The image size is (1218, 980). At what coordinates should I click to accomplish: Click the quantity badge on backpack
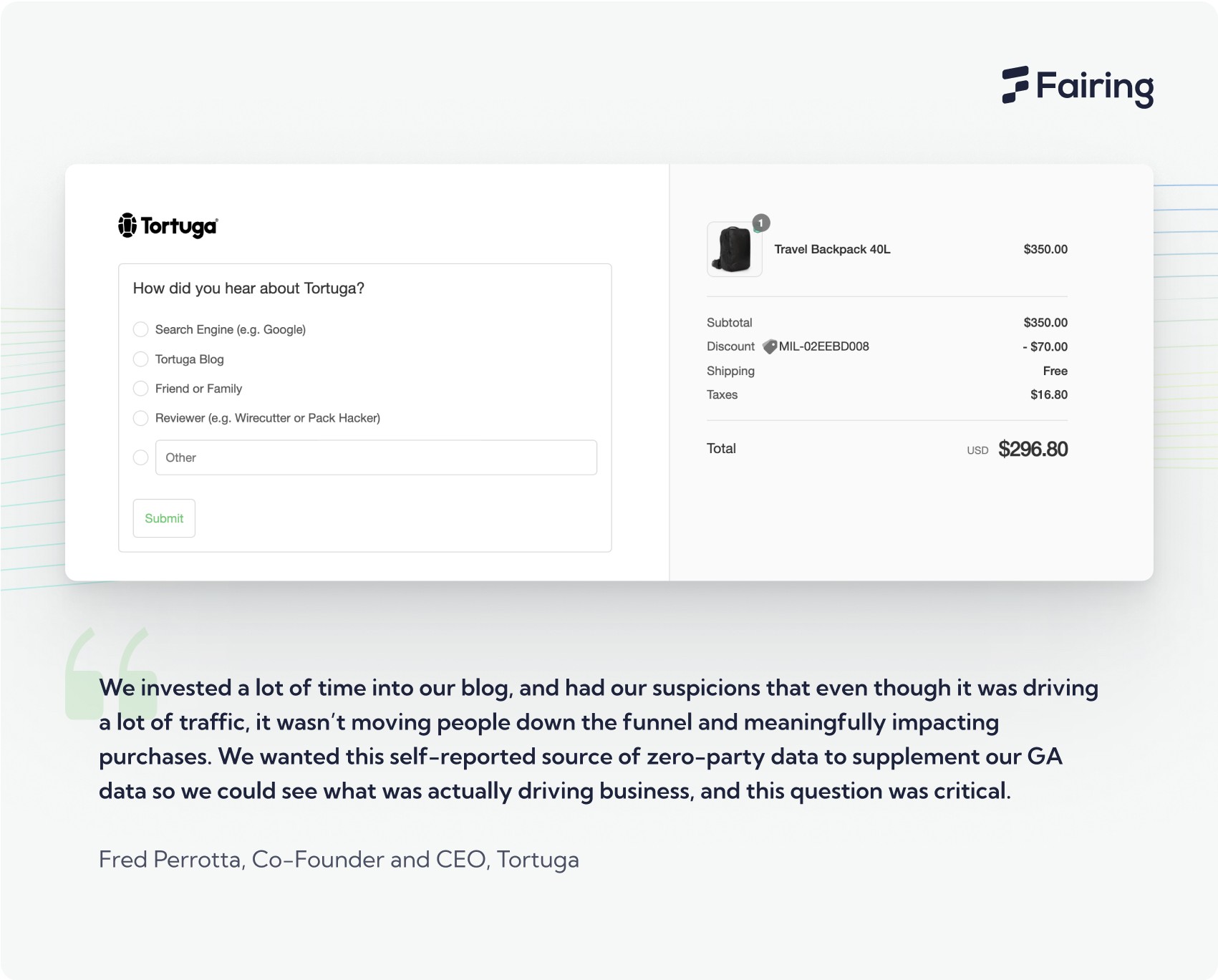point(760,223)
